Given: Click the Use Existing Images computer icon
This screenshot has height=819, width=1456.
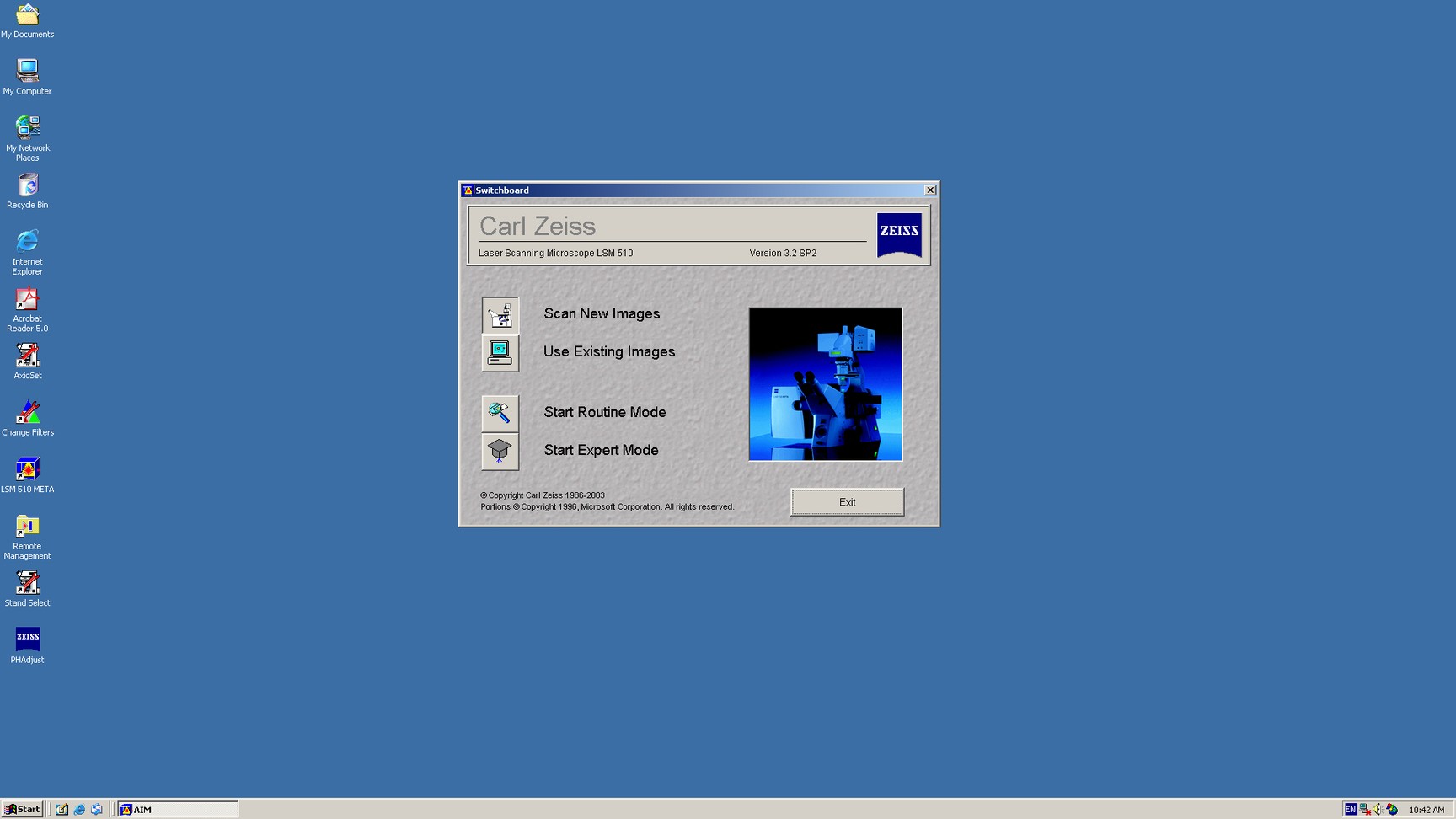Looking at the screenshot, I should (x=500, y=353).
